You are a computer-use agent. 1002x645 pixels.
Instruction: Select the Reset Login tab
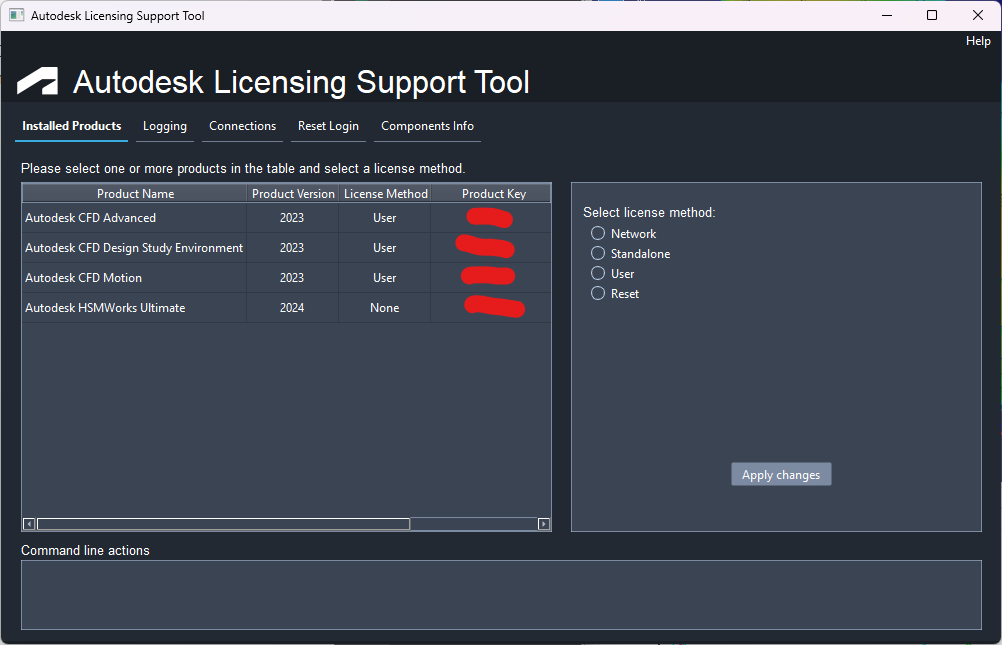328,126
